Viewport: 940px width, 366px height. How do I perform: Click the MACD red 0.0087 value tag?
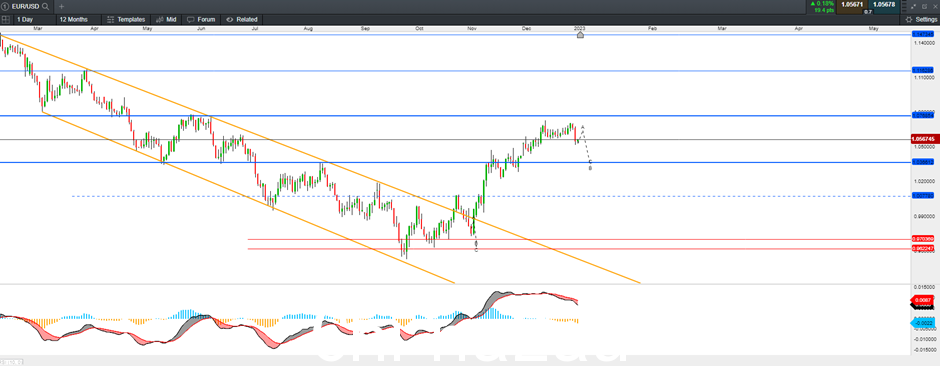click(921, 300)
